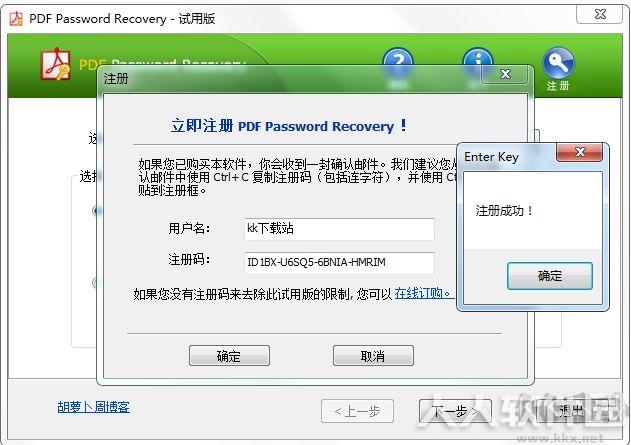Image resolution: width=631 pixels, height=445 pixels.
Task: Close the 注册 registration dialog with X
Action: 505,74
